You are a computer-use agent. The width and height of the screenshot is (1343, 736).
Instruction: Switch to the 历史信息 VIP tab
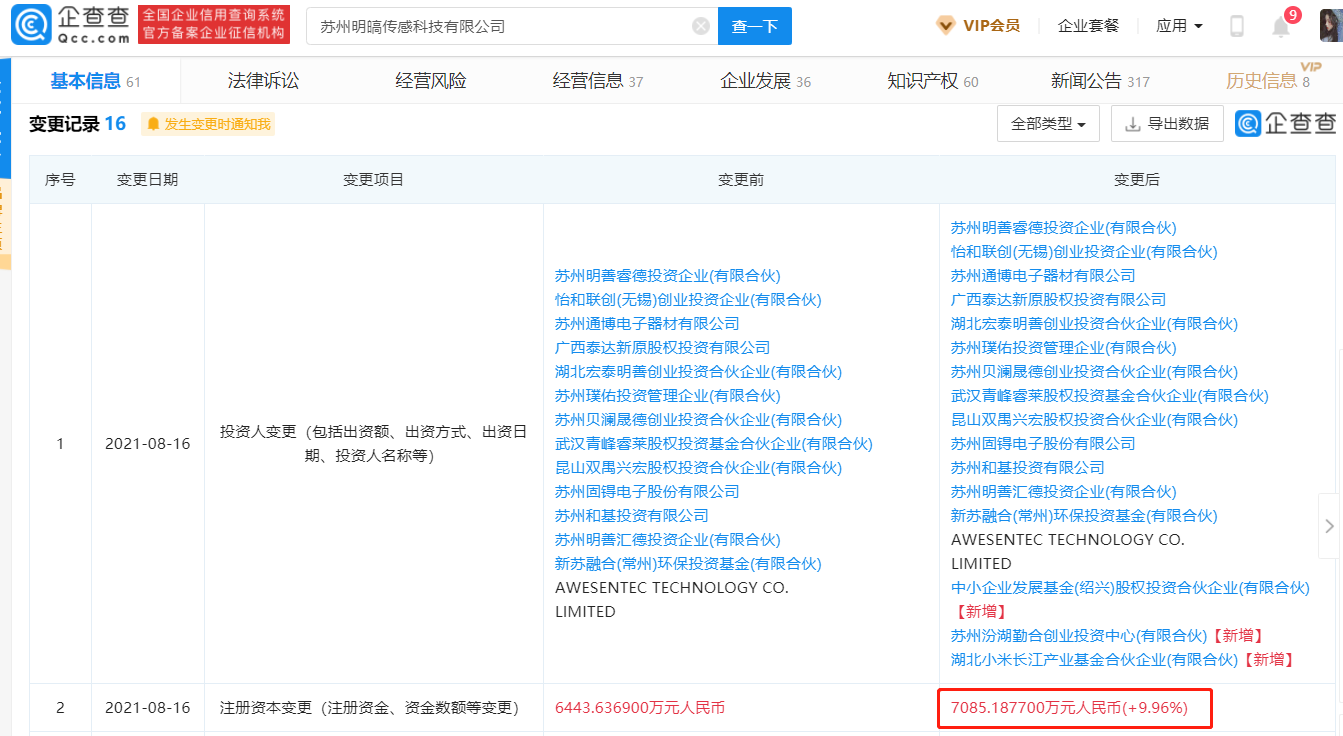click(x=1268, y=81)
